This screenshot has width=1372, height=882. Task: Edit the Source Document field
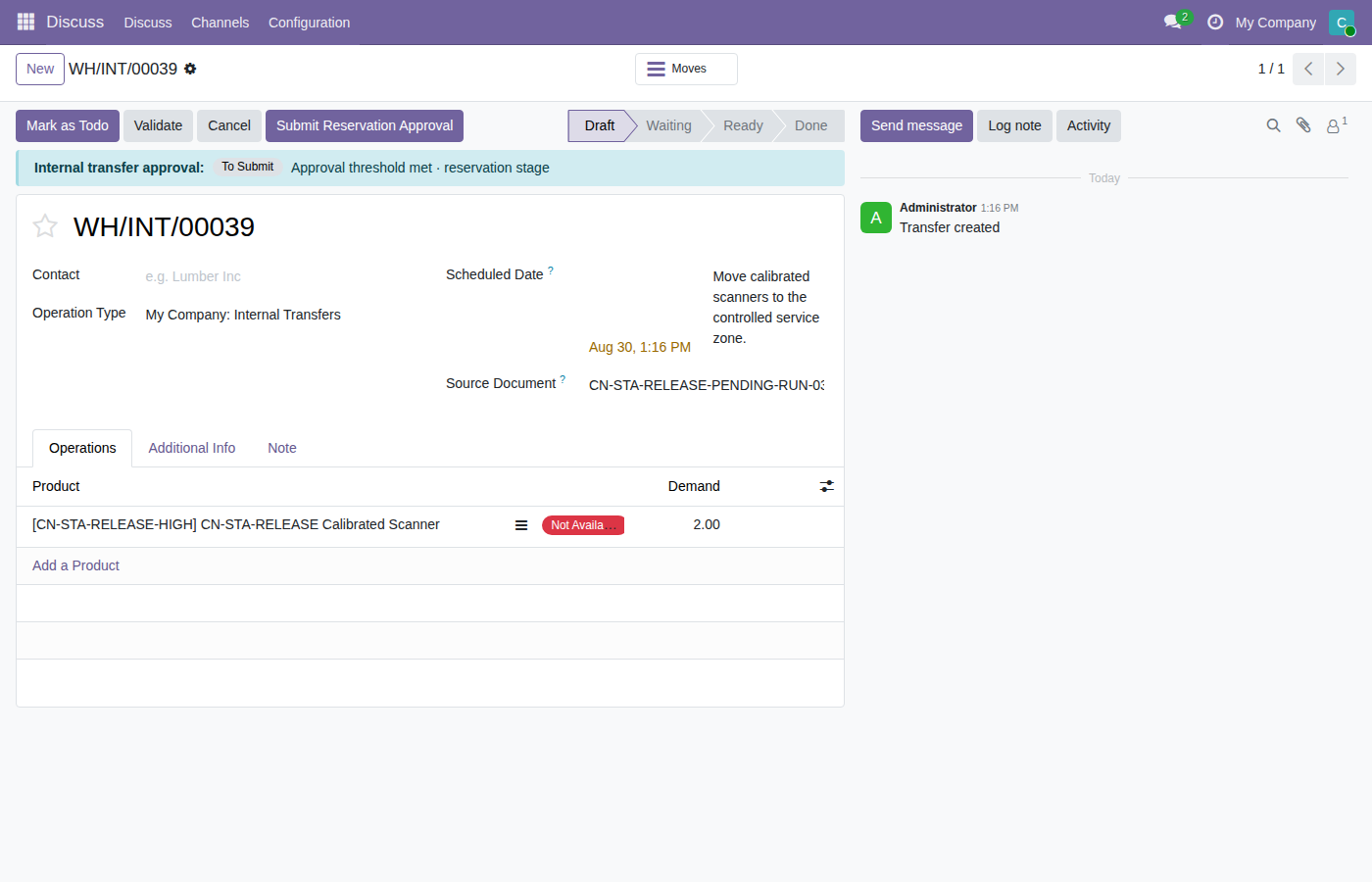tap(707, 385)
